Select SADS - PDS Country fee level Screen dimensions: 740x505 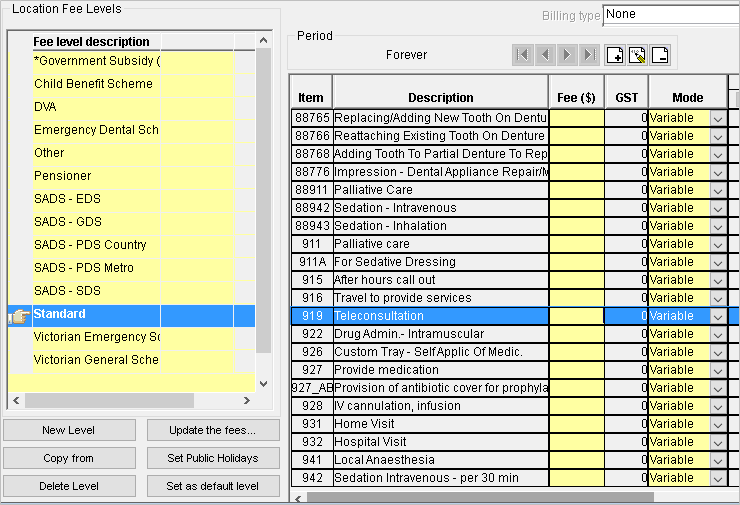tap(97, 245)
